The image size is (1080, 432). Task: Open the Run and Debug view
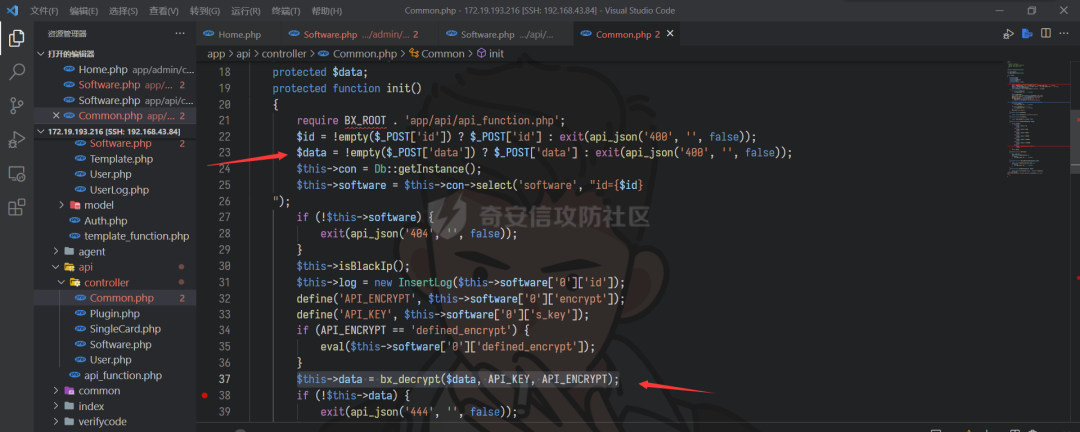(17, 139)
